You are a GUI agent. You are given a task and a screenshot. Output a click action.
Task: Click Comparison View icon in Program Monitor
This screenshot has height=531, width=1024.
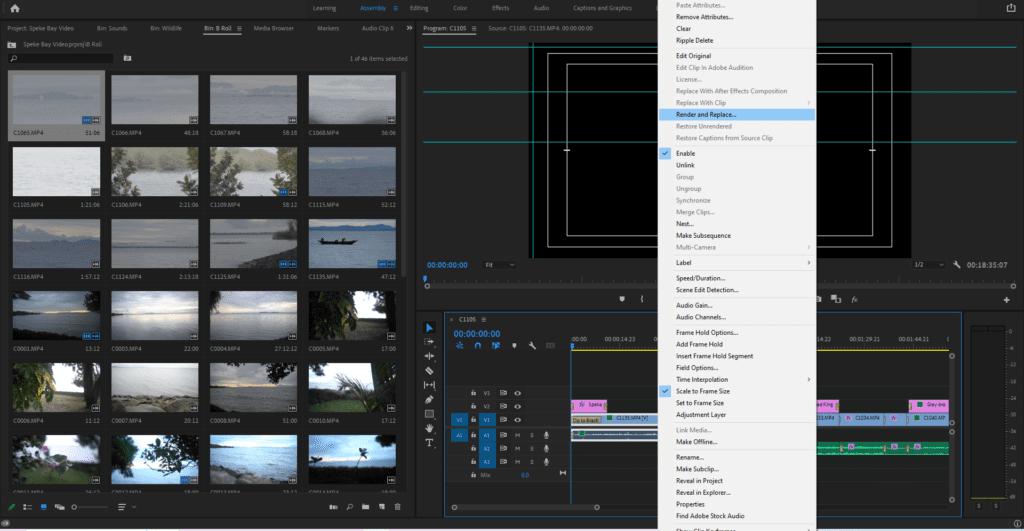coord(835,299)
